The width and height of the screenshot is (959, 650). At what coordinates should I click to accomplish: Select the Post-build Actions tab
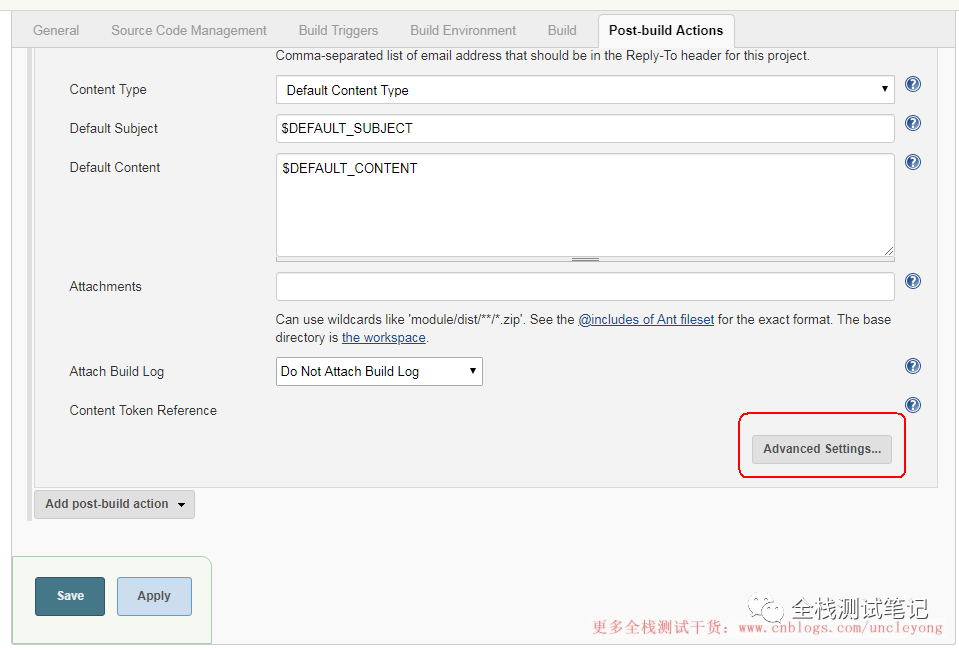click(x=666, y=31)
